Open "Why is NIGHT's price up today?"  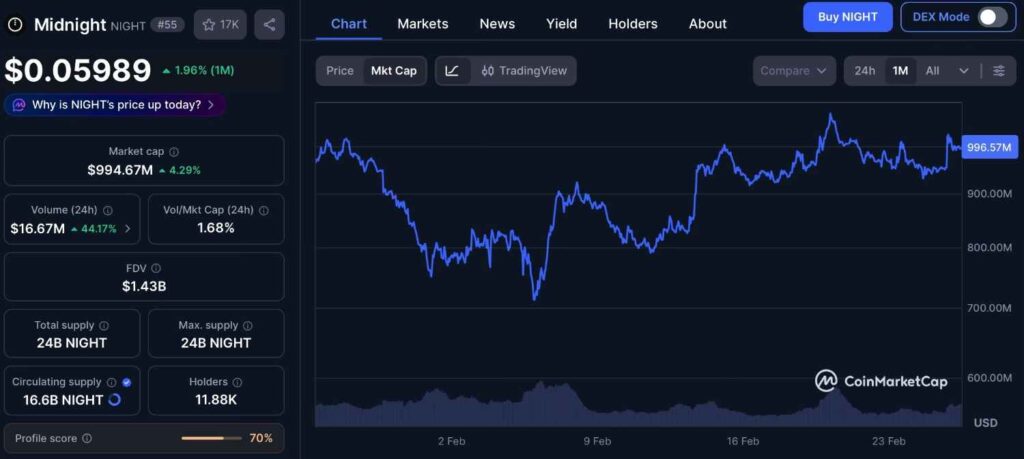click(x=115, y=104)
